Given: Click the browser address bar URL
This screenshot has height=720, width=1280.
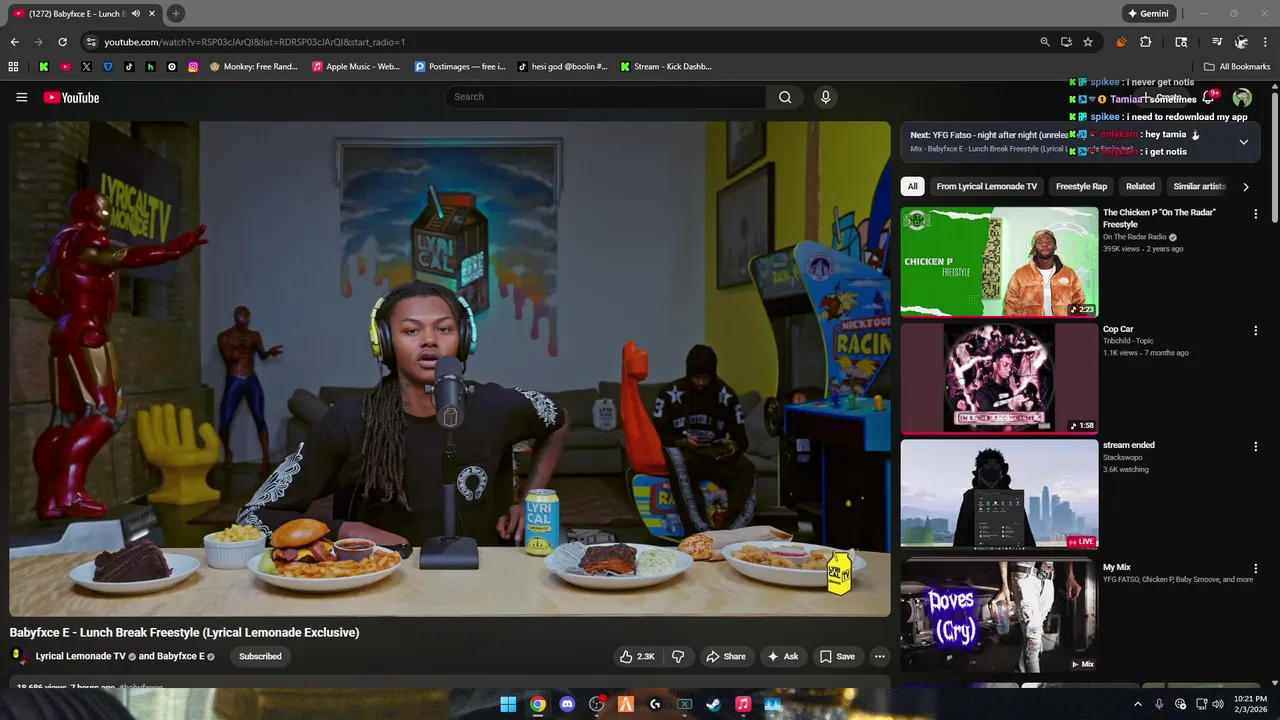Looking at the screenshot, I should [255, 42].
